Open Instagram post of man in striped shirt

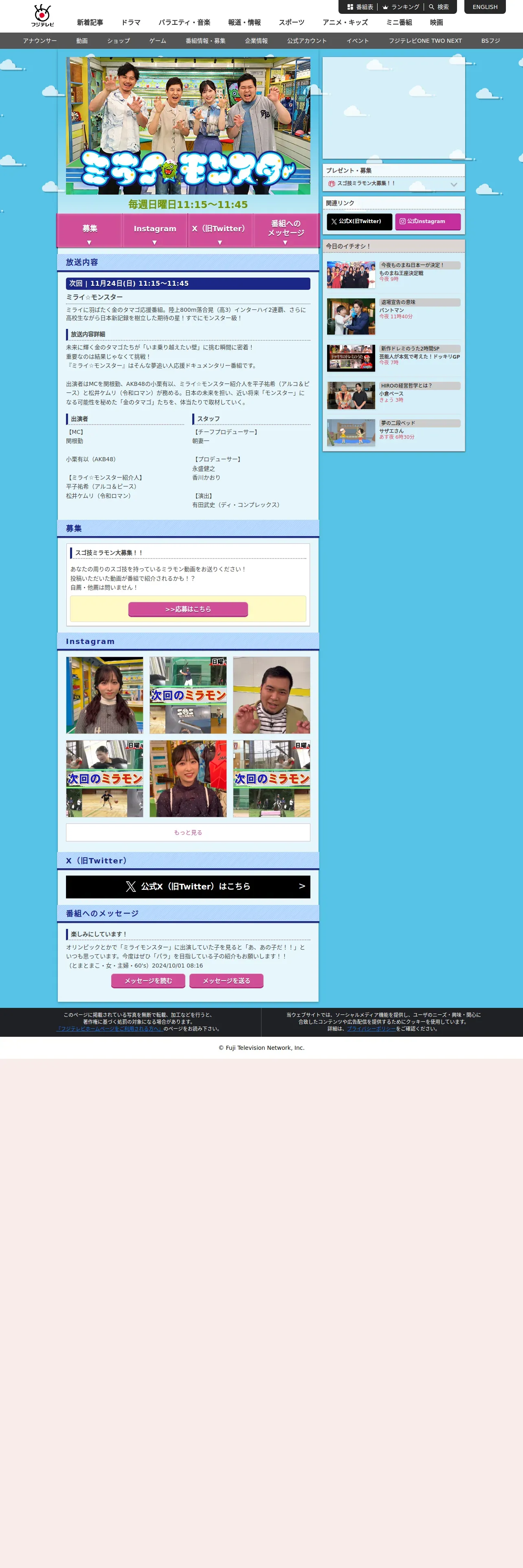point(272,695)
